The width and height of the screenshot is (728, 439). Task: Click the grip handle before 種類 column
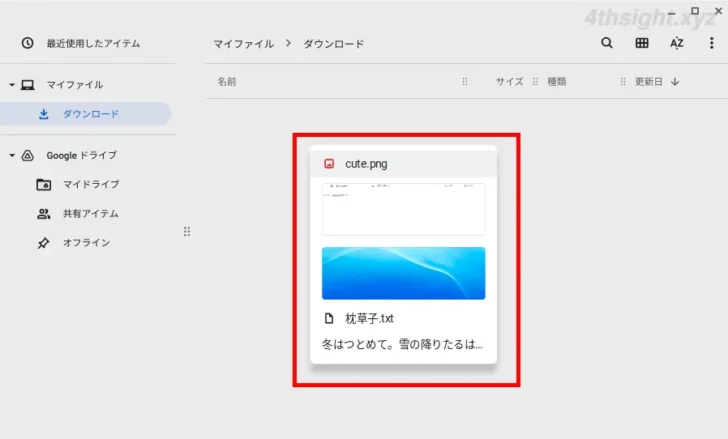click(535, 82)
